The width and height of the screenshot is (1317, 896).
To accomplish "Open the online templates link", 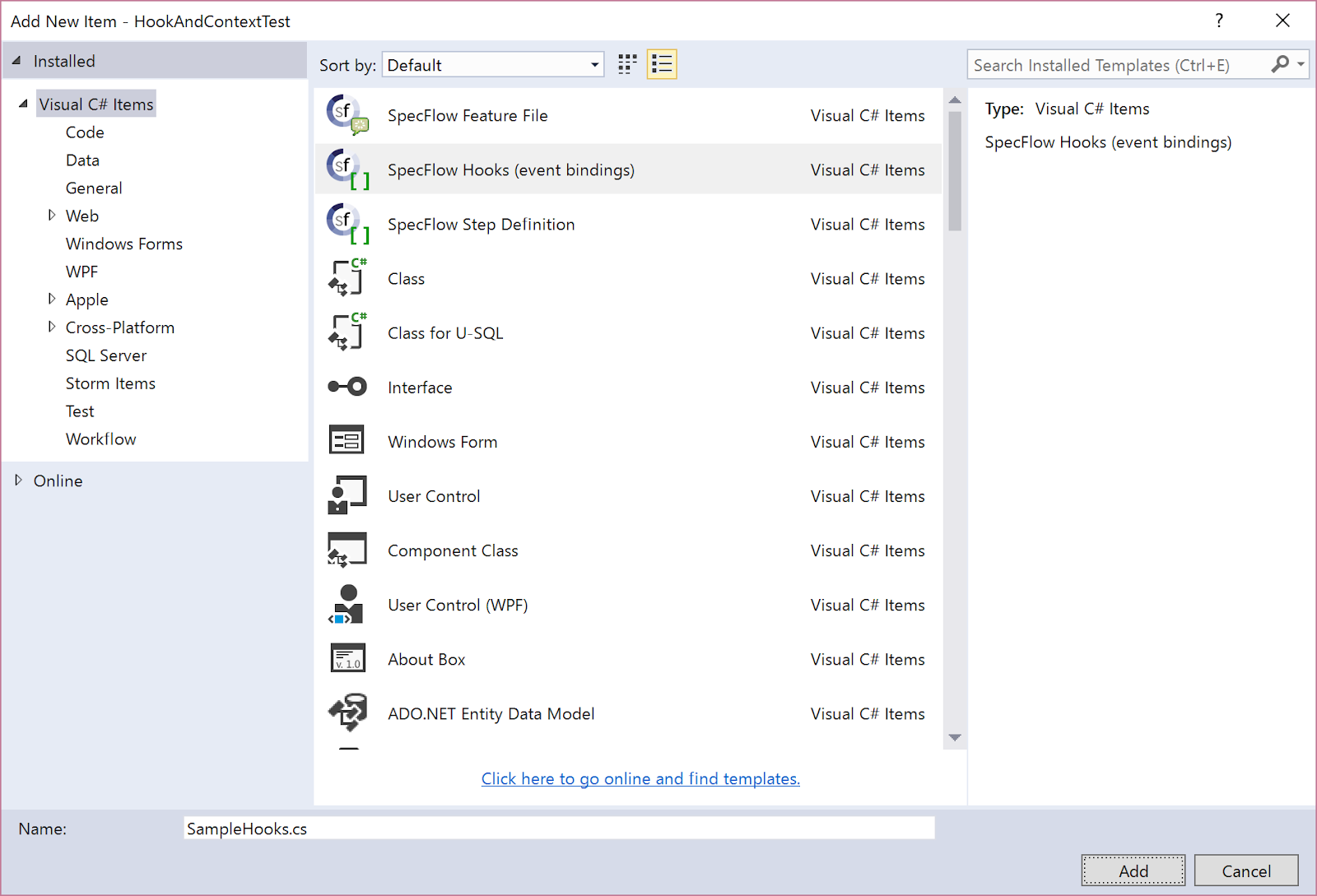I will [640, 778].
